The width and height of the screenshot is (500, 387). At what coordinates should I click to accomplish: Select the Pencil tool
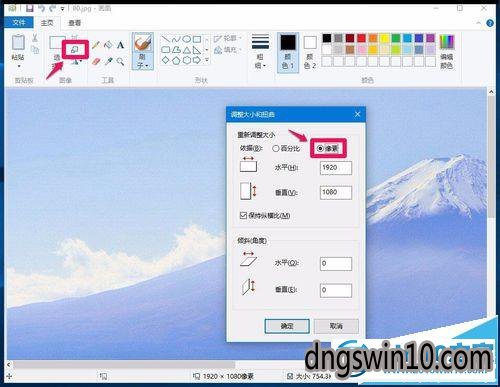click(x=96, y=44)
